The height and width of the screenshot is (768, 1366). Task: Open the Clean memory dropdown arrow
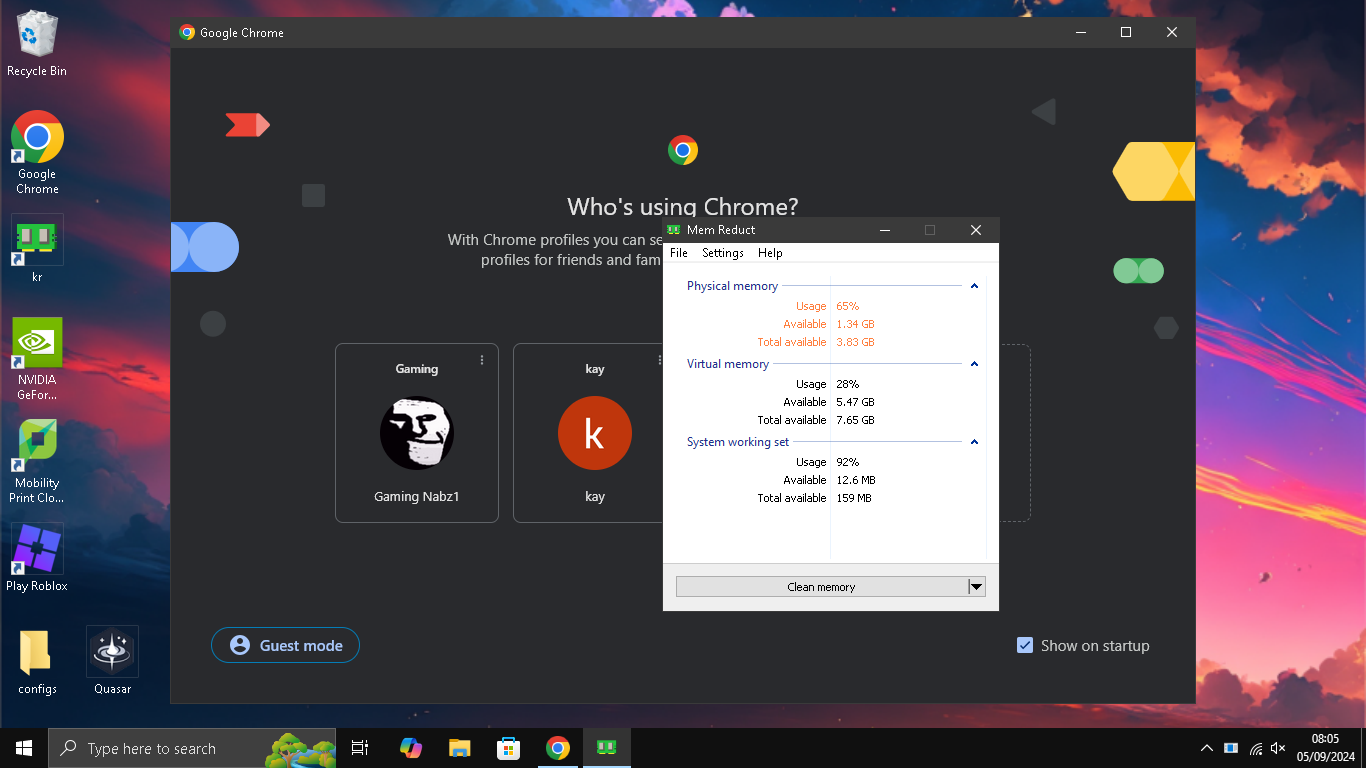[x=977, y=587]
